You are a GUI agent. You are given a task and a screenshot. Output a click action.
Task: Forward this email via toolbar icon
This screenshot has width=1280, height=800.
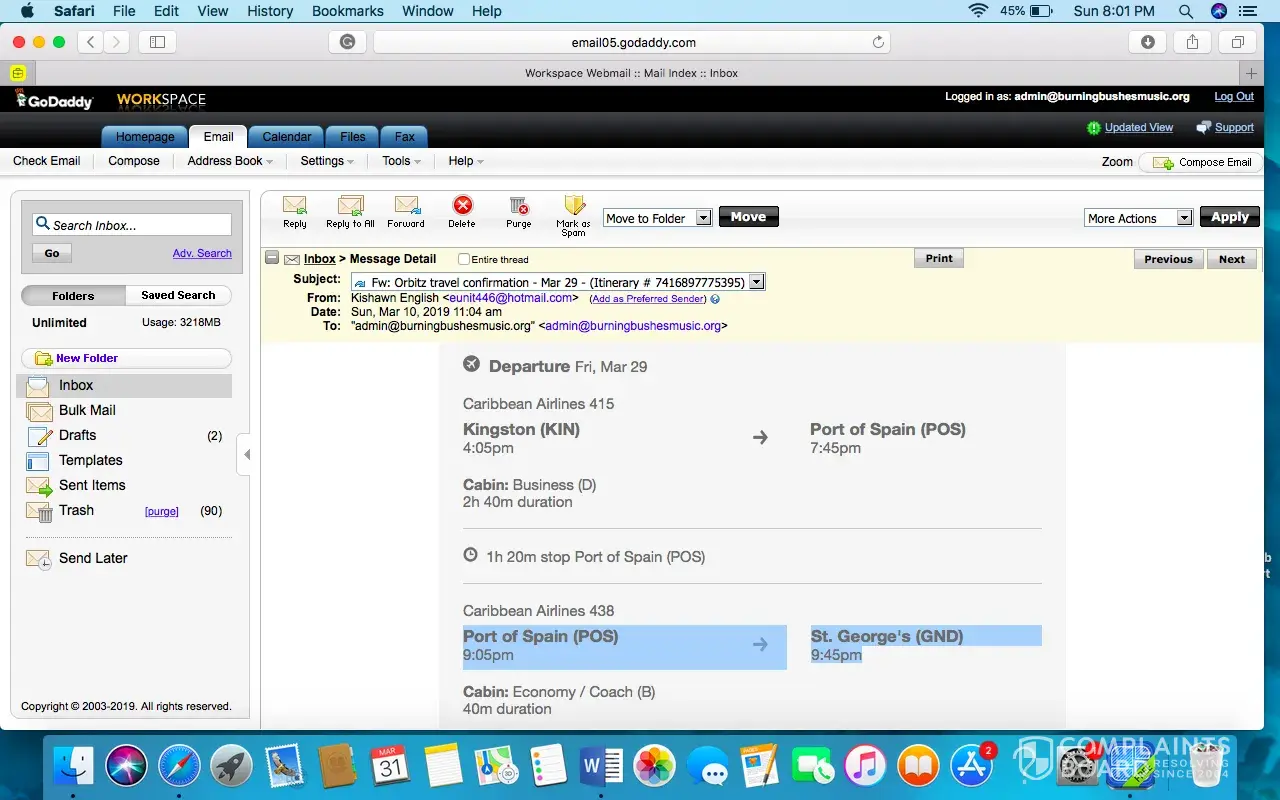406,206
